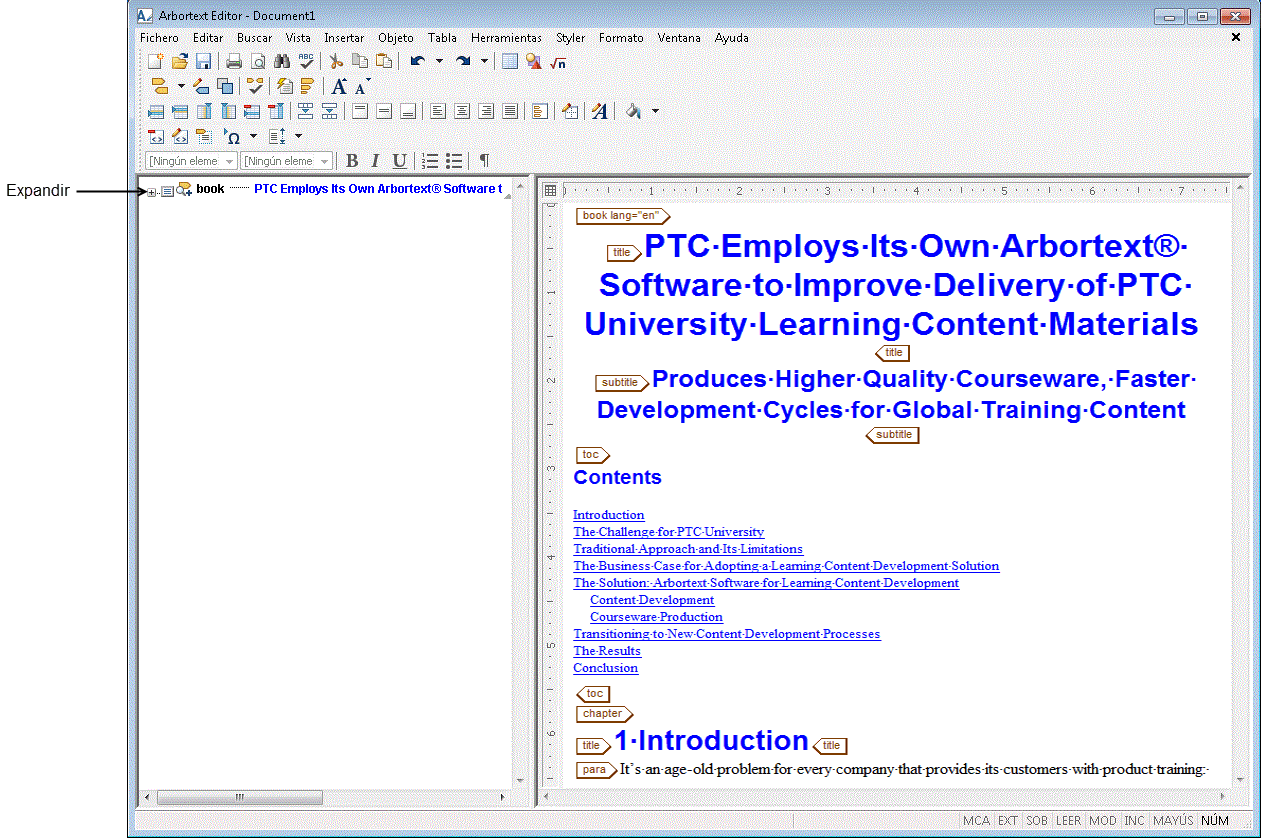Open the line spacing dropdown arrow
1261x838 pixels.
point(298,136)
